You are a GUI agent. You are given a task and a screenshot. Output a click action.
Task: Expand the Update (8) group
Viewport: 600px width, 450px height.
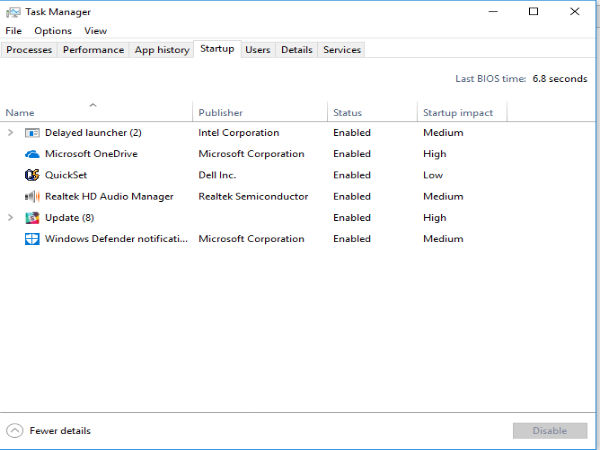coord(11,218)
